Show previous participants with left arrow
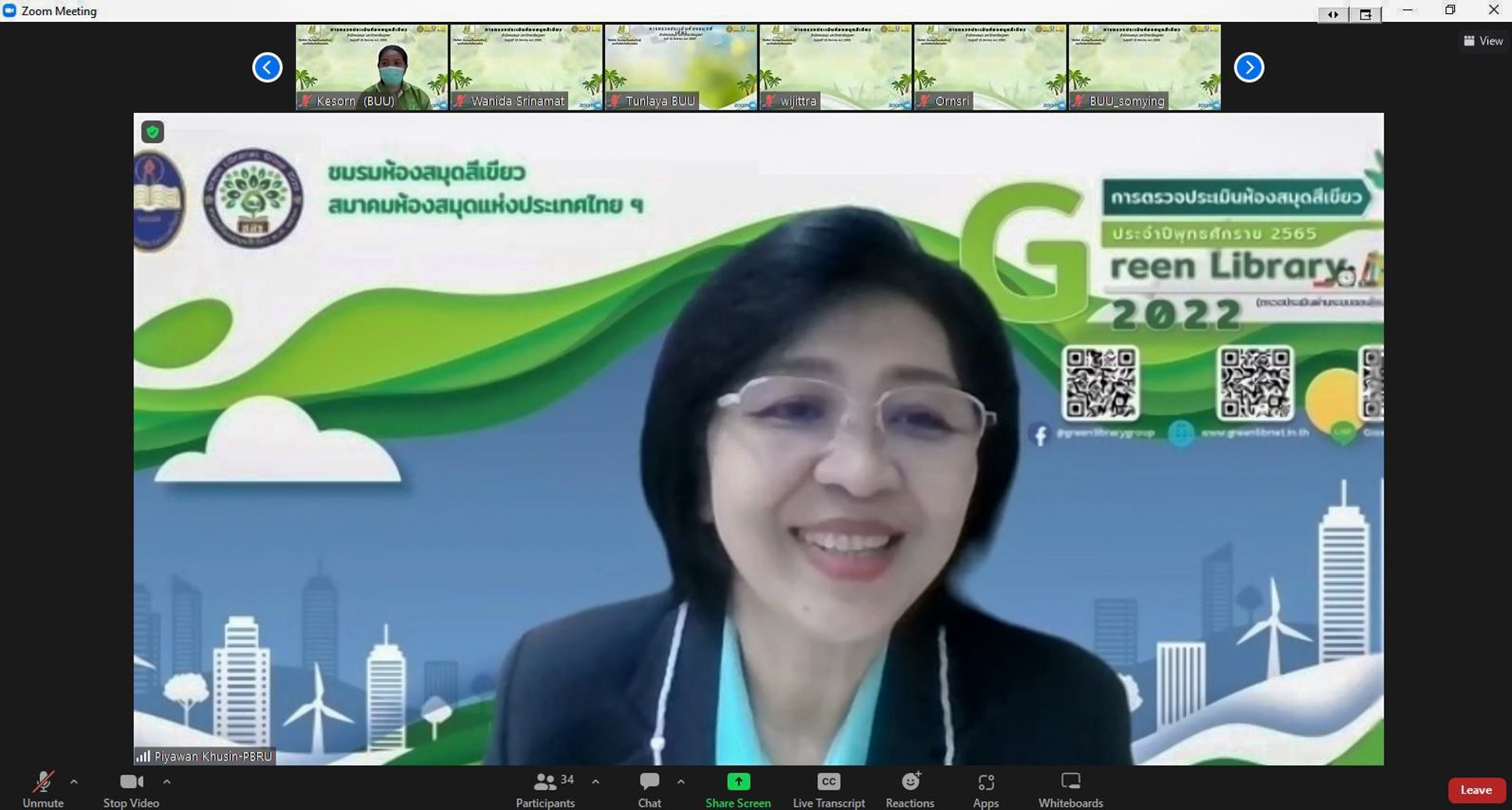 point(267,67)
